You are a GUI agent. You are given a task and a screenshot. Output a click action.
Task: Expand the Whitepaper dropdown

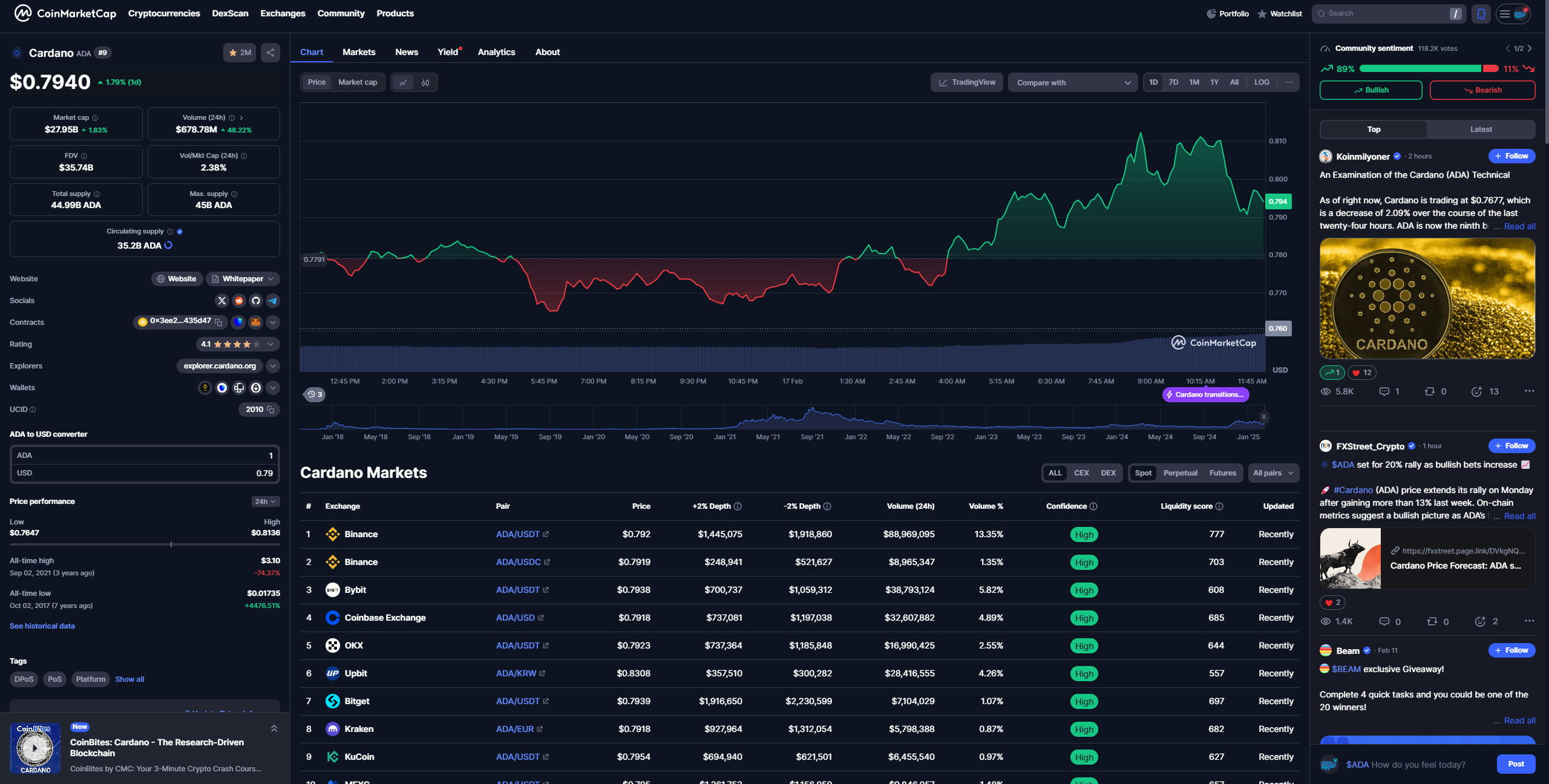pyautogui.click(x=270, y=279)
